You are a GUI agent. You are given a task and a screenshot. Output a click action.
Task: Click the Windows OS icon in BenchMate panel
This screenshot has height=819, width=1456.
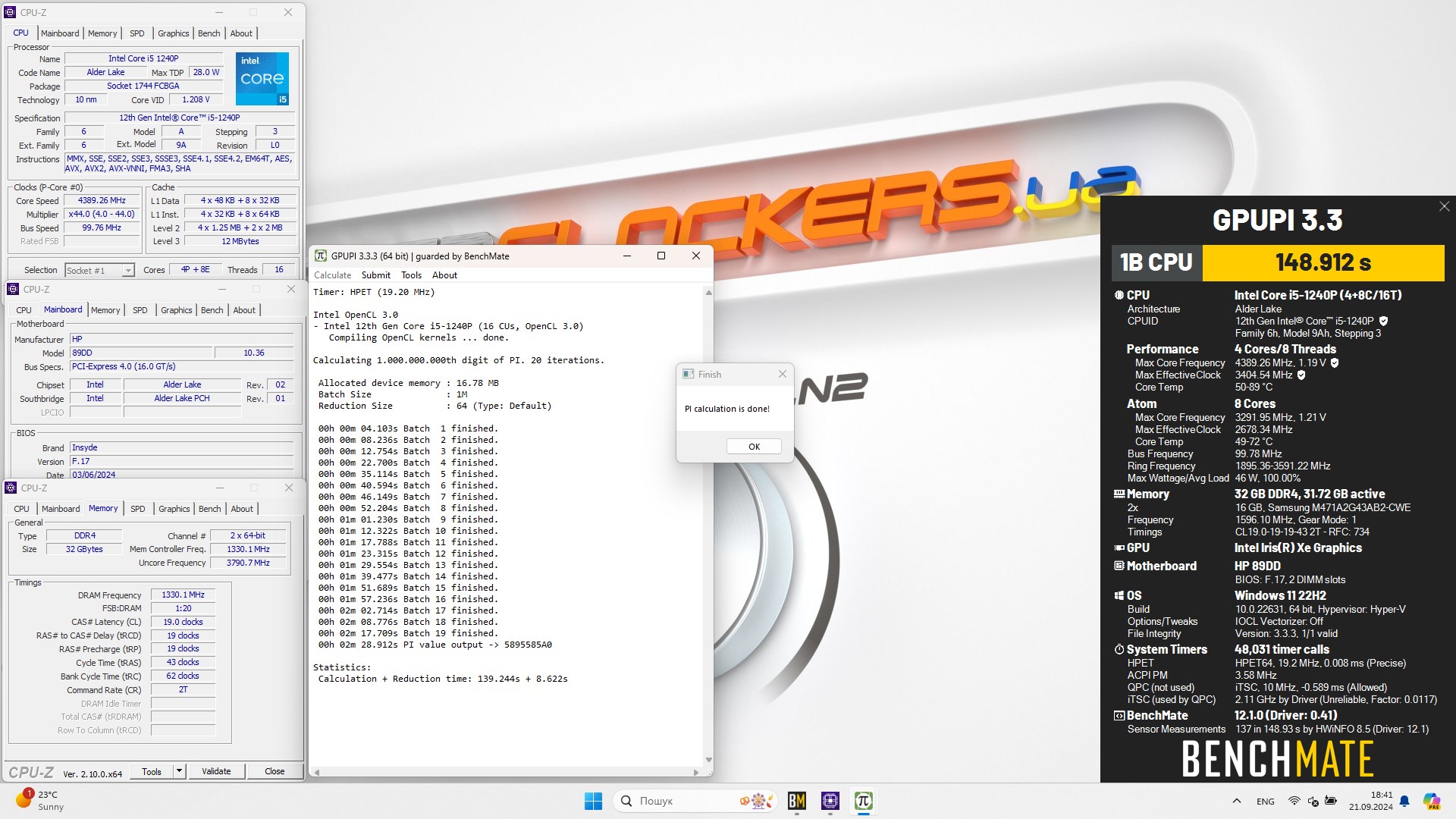[x=1119, y=595]
